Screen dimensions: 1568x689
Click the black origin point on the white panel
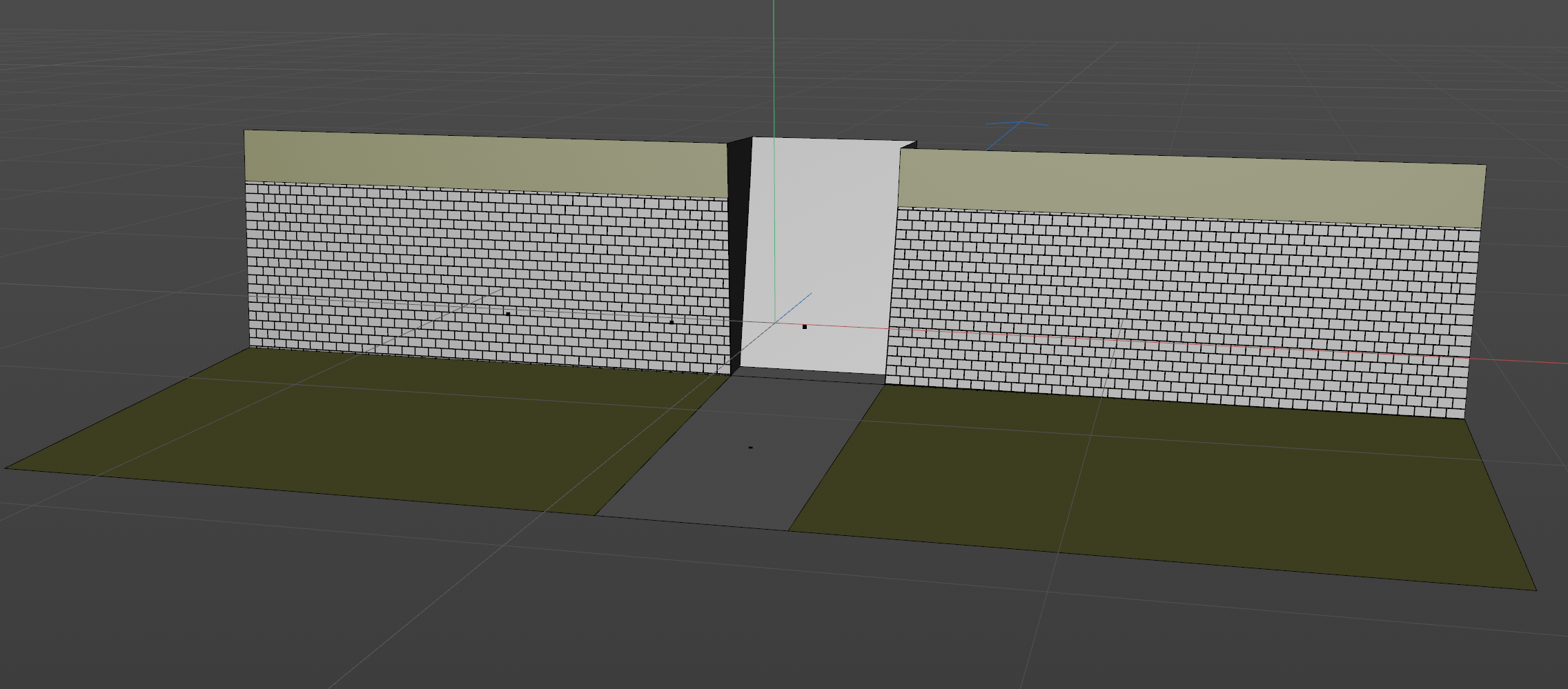click(x=805, y=326)
